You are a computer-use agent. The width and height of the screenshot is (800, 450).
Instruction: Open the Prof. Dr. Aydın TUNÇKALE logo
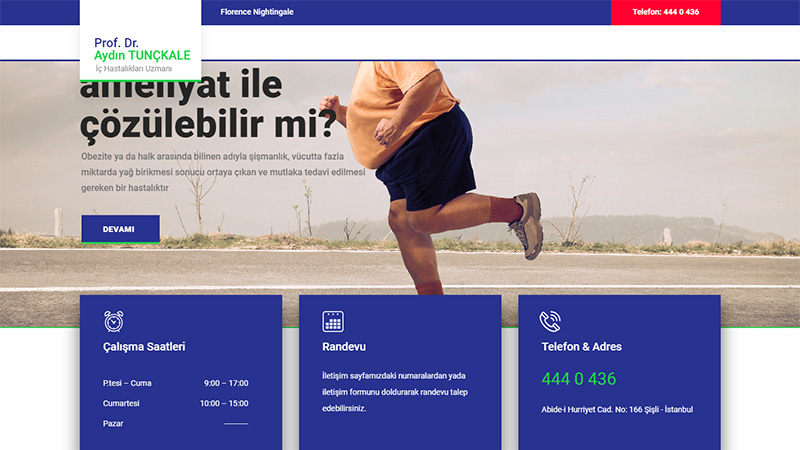141,55
